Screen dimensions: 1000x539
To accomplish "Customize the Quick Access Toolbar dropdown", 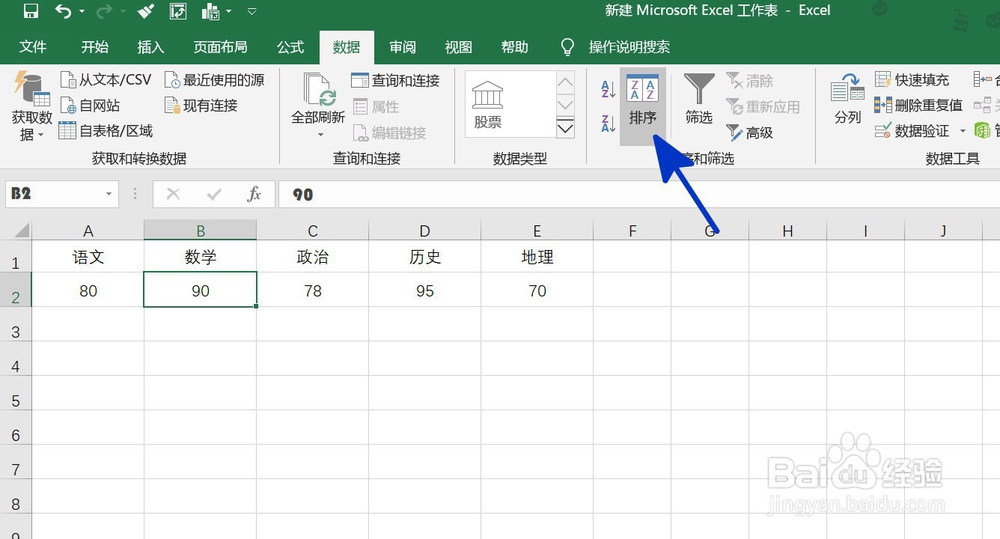I will [x=252, y=11].
